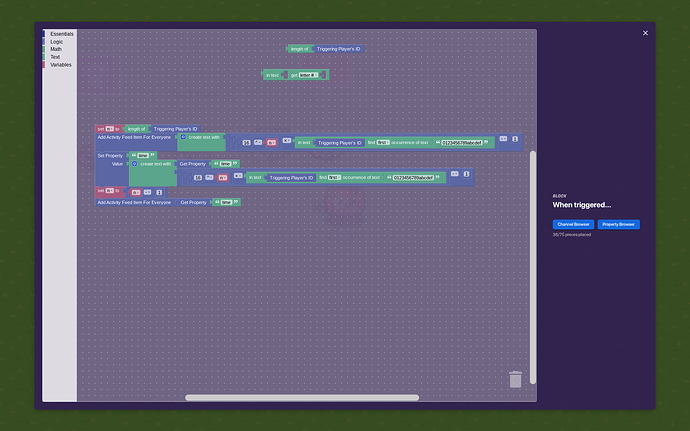Edit 'time' text in Set Property block
The image size is (690, 431).
click(143, 155)
